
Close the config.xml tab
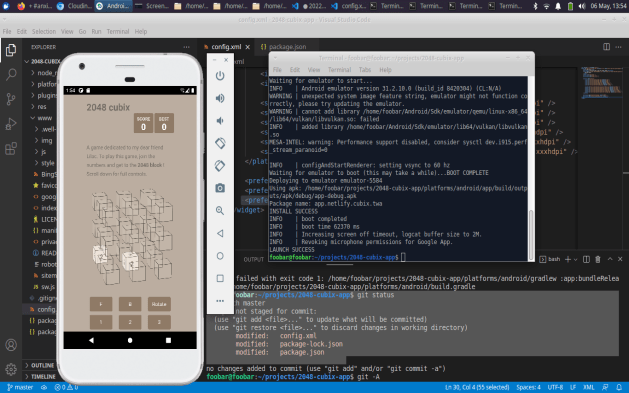[x=248, y=47]
